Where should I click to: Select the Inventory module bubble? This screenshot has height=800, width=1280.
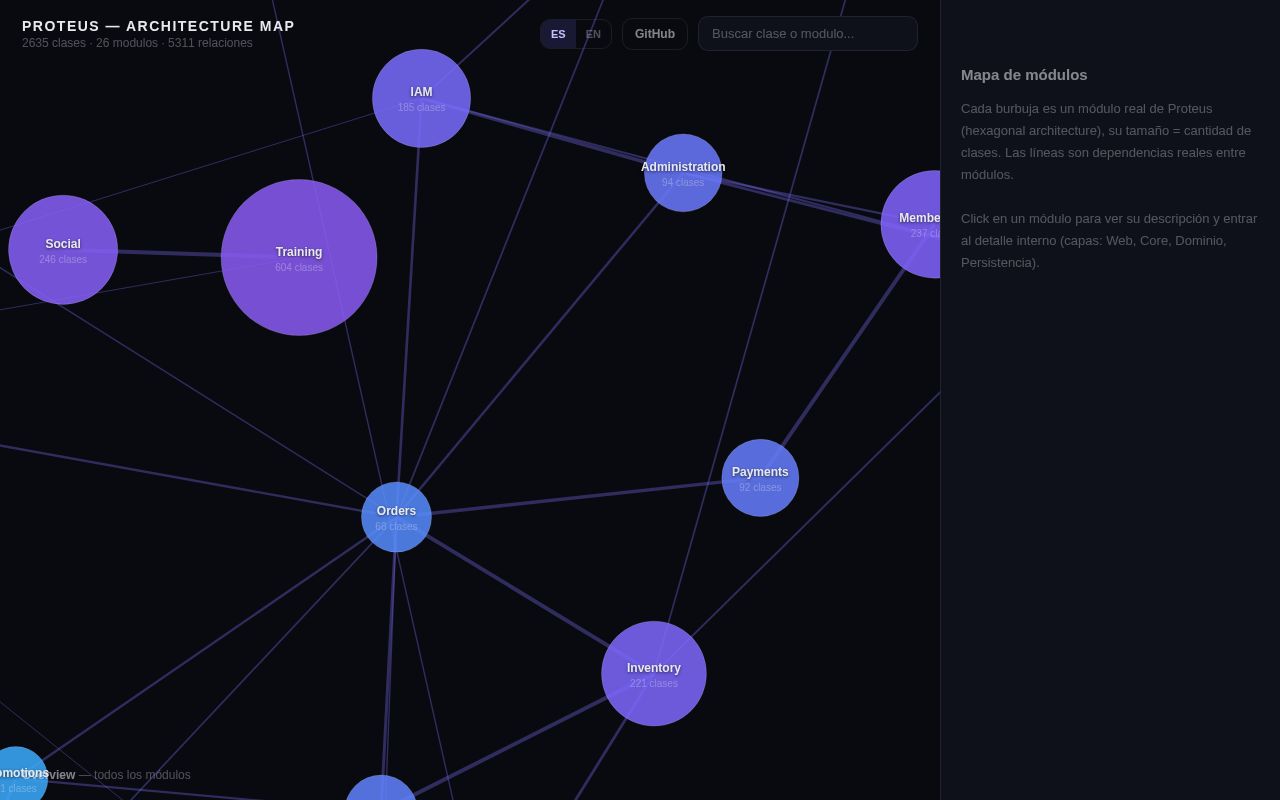[x=654, y=674]
